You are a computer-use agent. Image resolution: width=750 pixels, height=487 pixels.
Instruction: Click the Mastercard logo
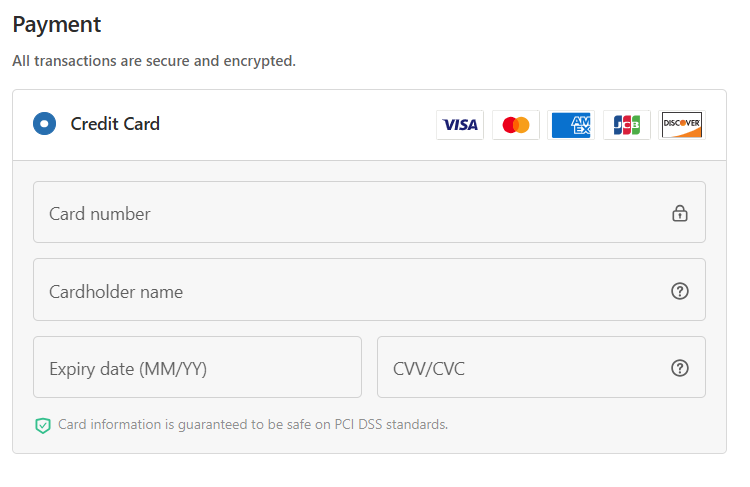(x=516, y=125)
